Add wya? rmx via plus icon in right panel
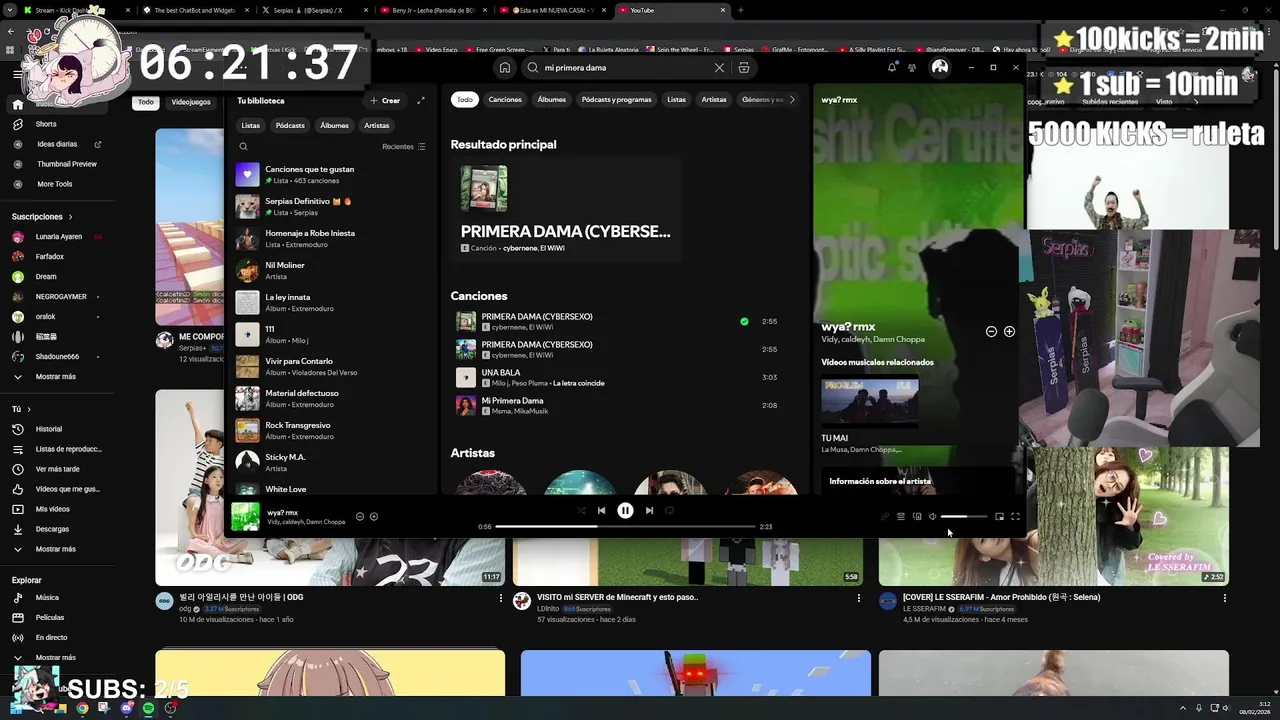1280x720 pixels. (1009, 332)
